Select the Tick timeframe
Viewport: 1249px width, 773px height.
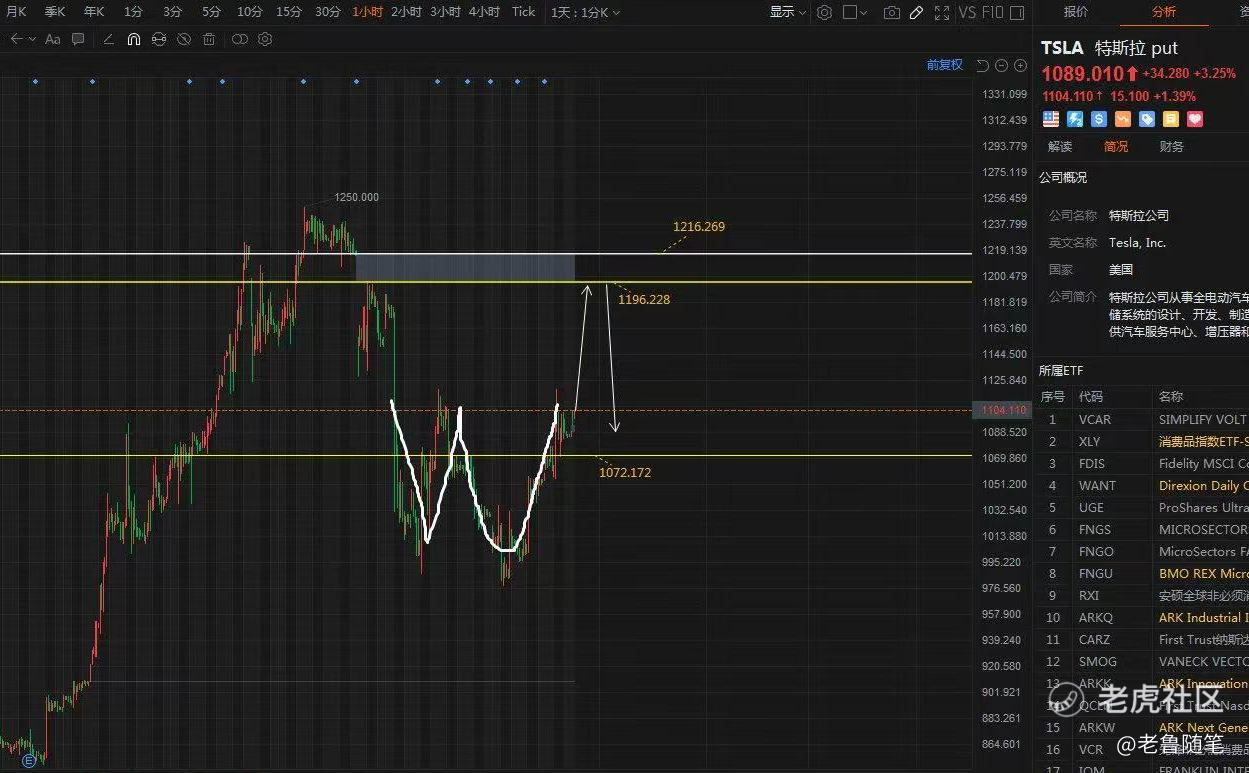pyautogui.click(x=524, y=12)
